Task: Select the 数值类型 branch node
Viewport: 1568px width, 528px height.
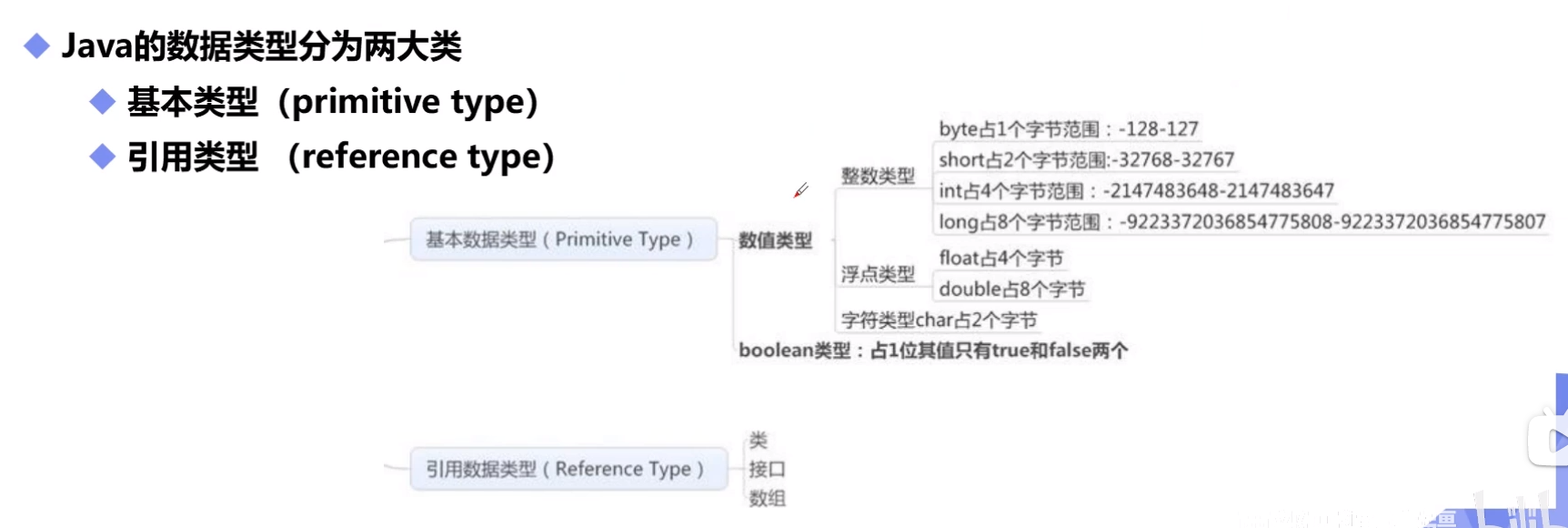Action: click(x=775, y=240)
